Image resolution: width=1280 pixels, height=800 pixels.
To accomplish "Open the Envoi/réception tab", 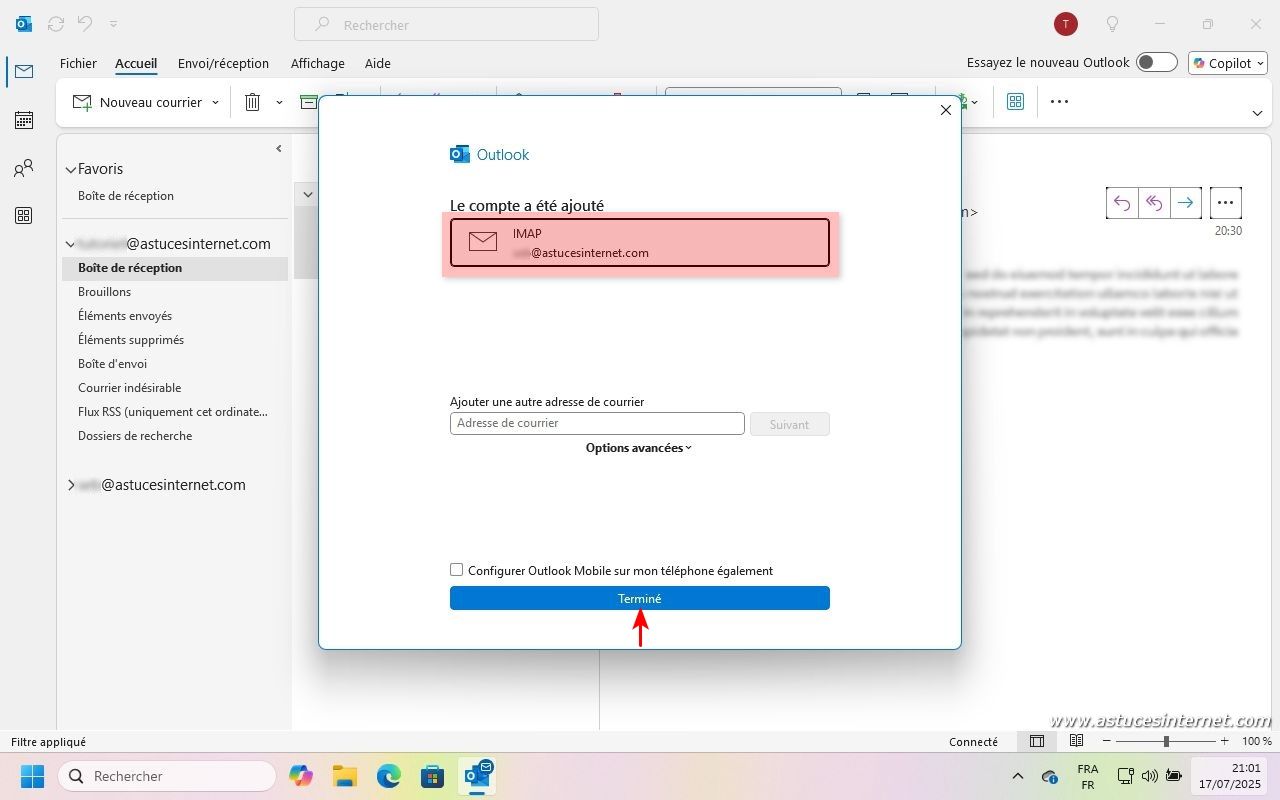I will coord(223,63).
